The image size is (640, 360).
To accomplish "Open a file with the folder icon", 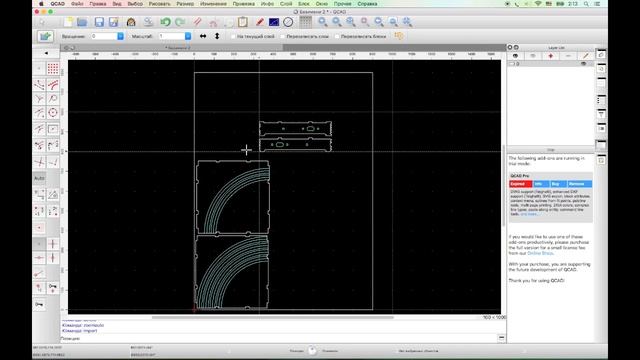I will (x=82, y=22).
